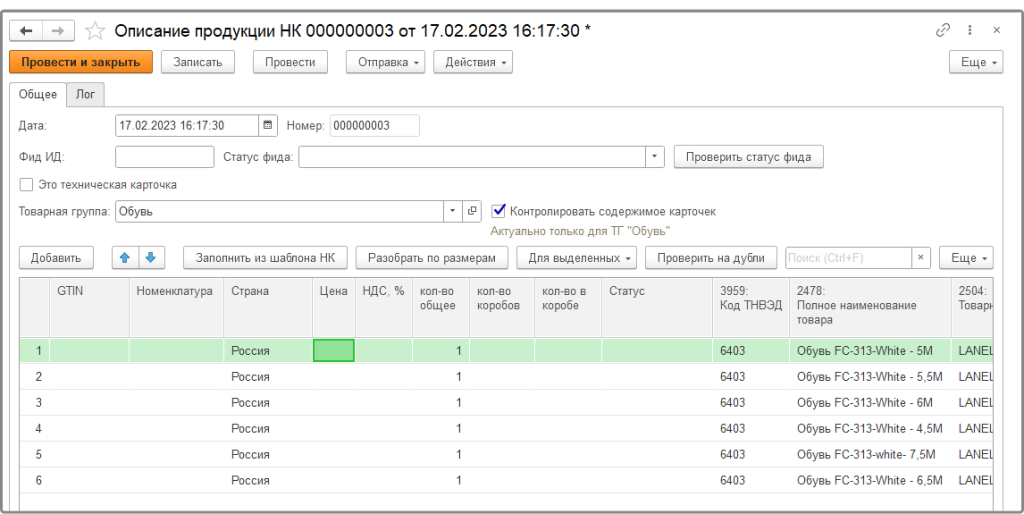Open the Товарная группа dropdown arrow
The image size is (1024, 514).
point(453,212)
